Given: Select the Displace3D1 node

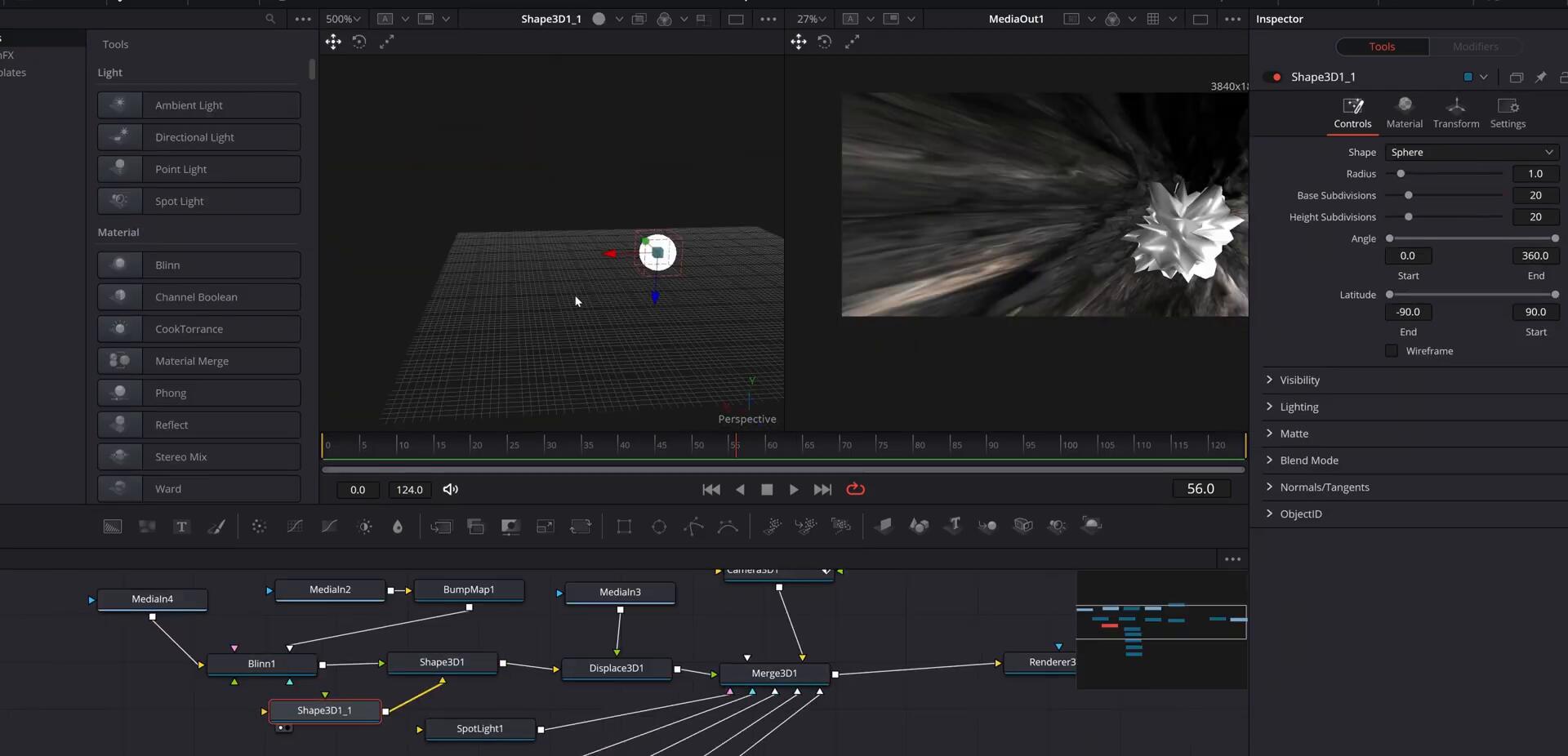Looking at the screenshot, I should pyautogui.click(x=617, y=669).
